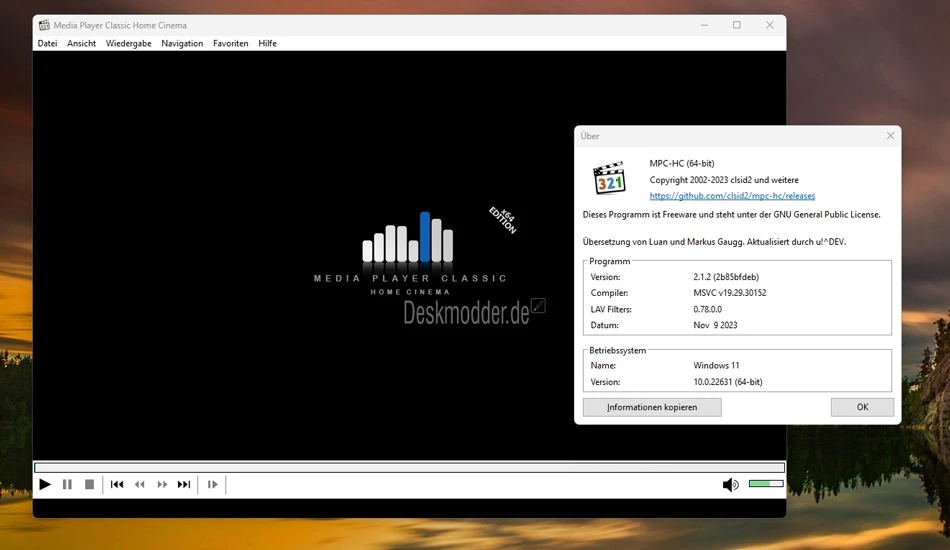Open the Navigation menu
Image resolution: width=950 pixels, height=550 pixels.
[x=182, y=43]
